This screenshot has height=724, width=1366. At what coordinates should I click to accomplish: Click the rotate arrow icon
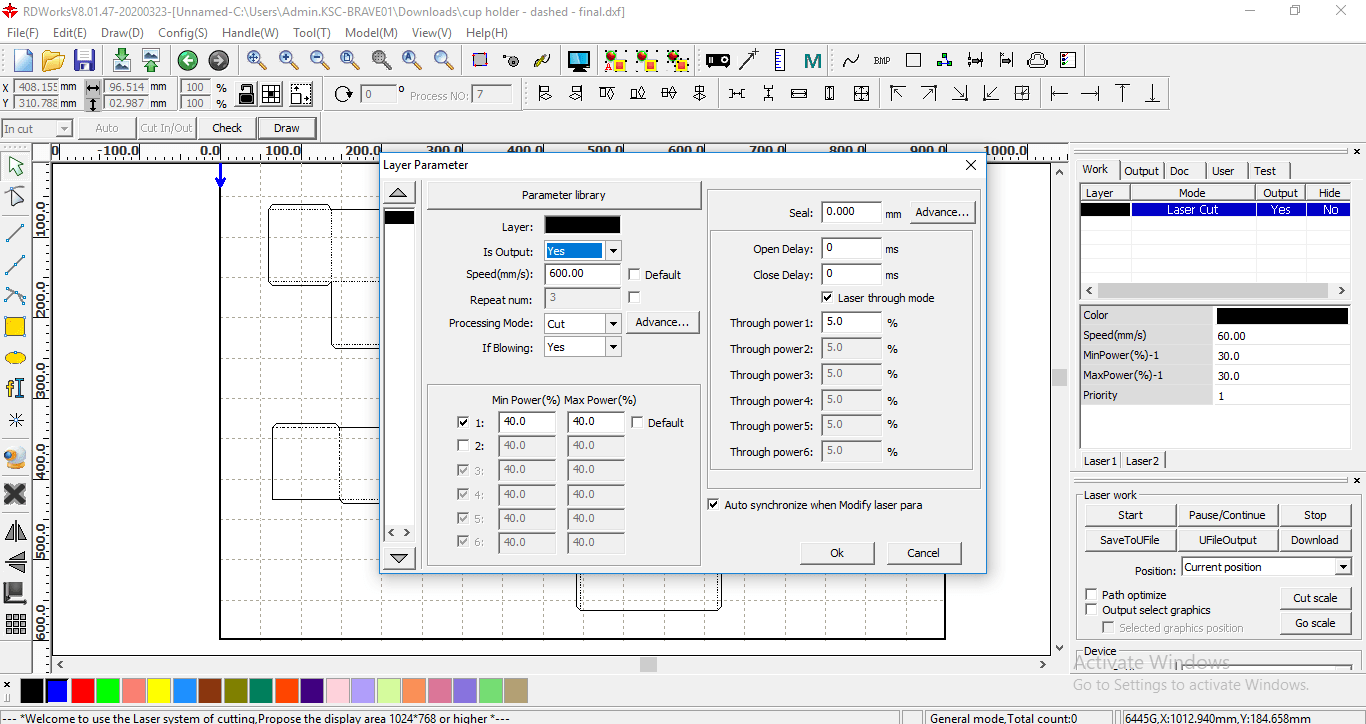coord(343,94)
